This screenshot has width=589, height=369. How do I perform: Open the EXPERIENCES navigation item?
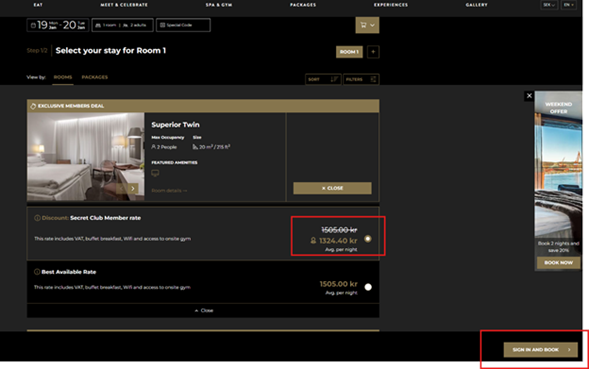tap(391, 5)
